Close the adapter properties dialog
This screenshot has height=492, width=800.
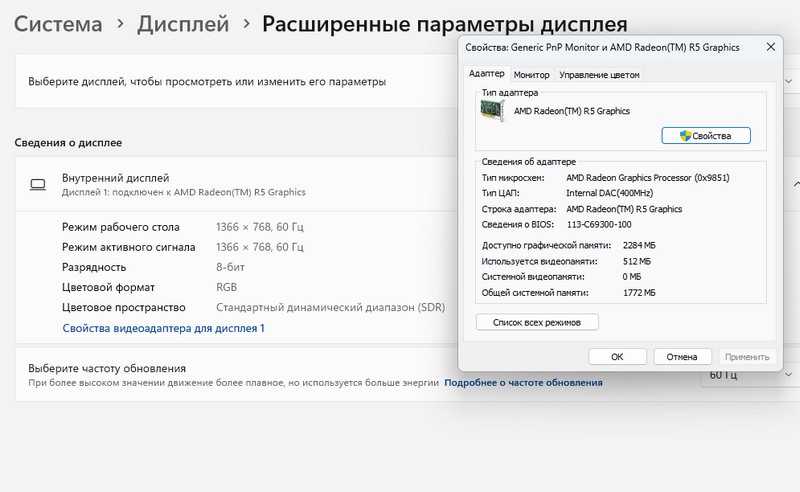tap(770, 46)
